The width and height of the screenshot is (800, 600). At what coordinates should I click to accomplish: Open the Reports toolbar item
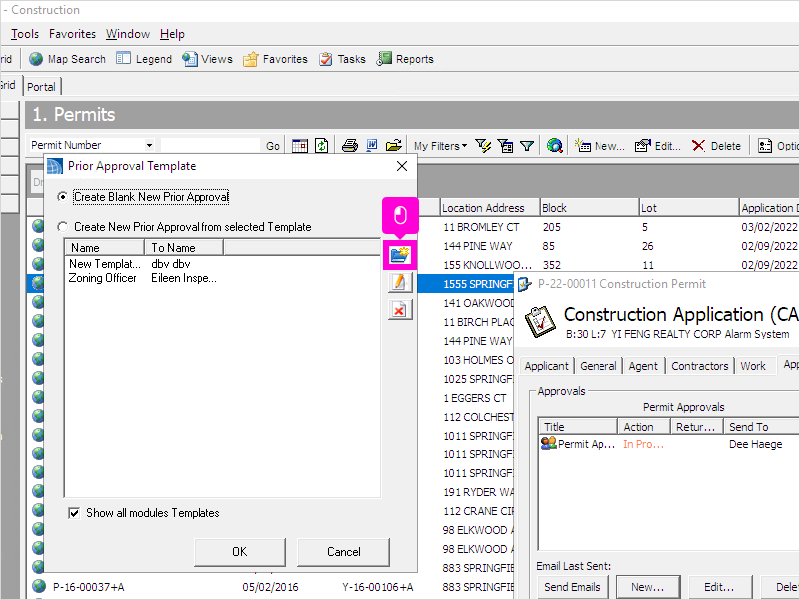click(x=405, y=59)
